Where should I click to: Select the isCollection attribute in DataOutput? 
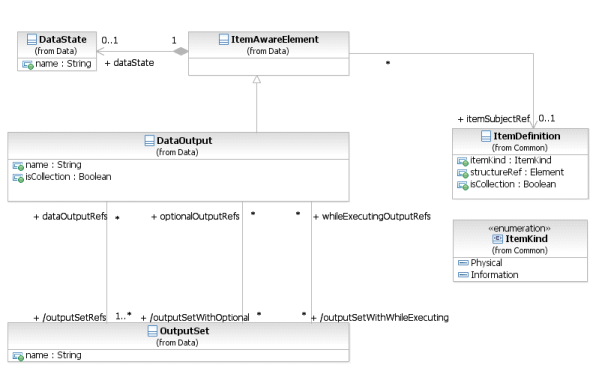click(62, 177)
